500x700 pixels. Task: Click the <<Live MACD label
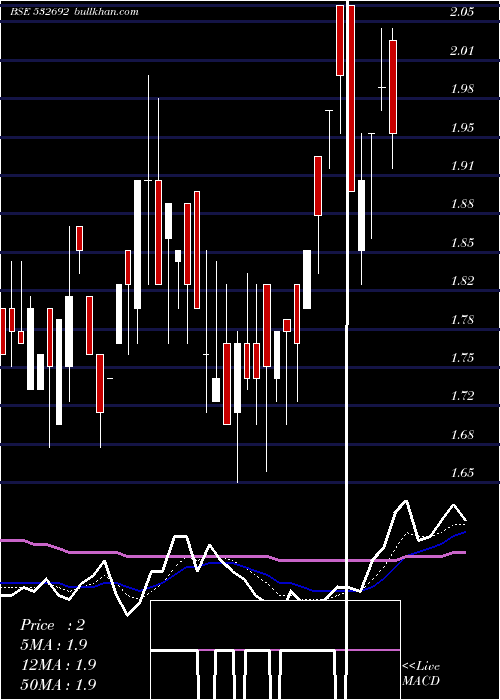(421, 673)
